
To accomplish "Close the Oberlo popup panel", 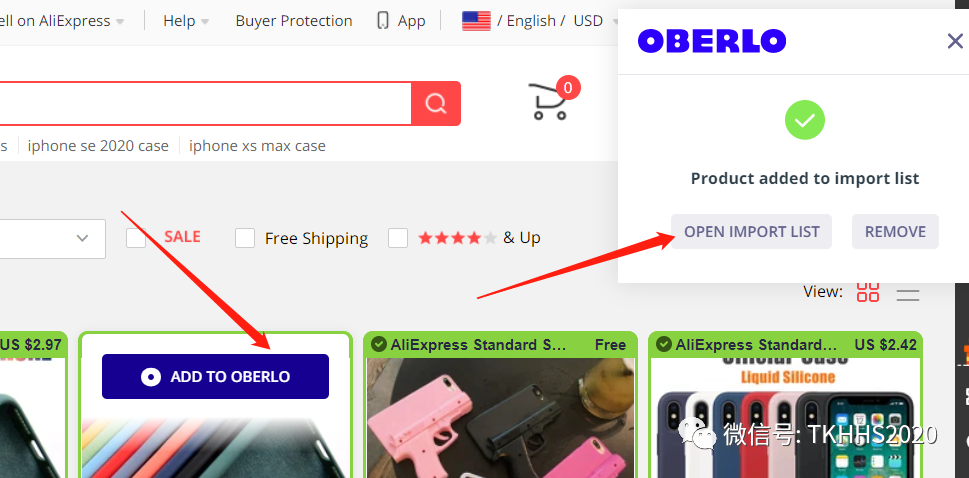I will click(955, 41).
